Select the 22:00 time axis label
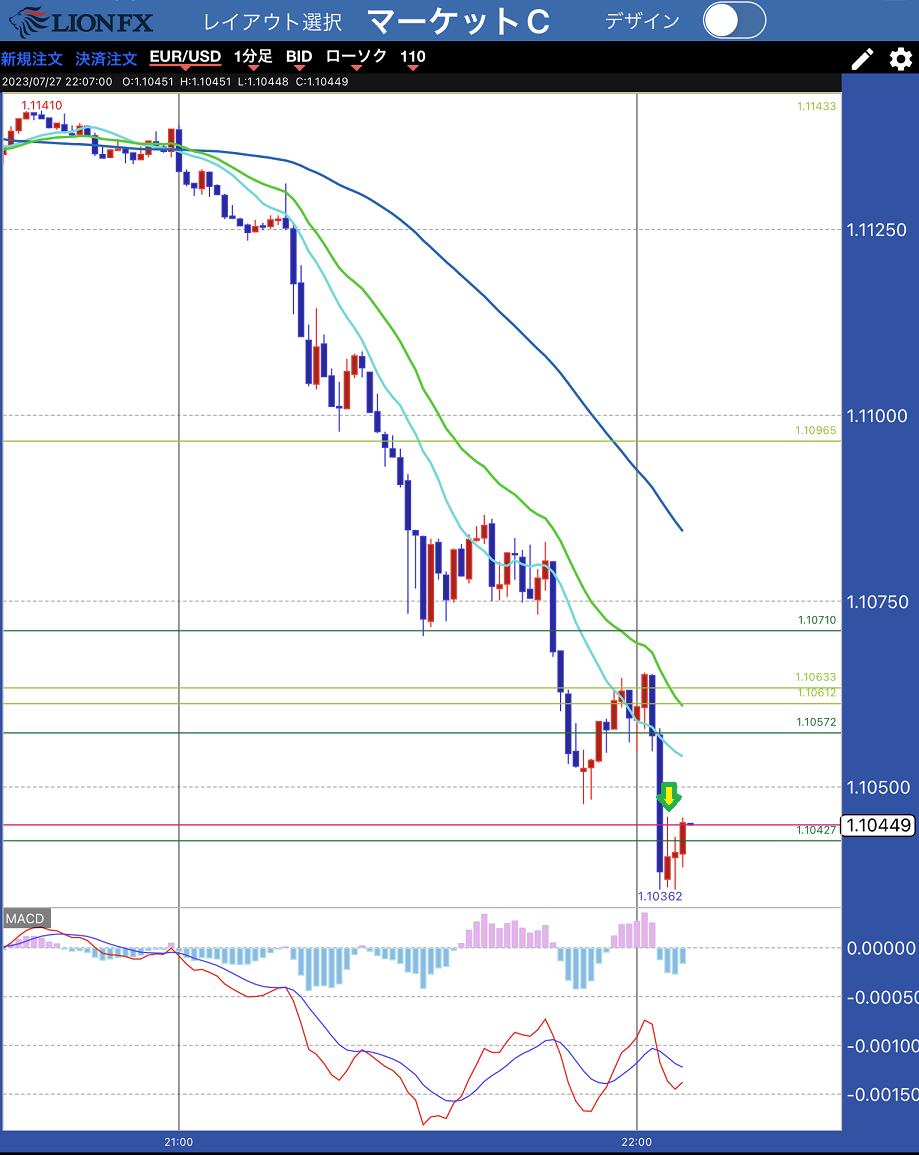 pyautogui.click(x=637, y=1142)
